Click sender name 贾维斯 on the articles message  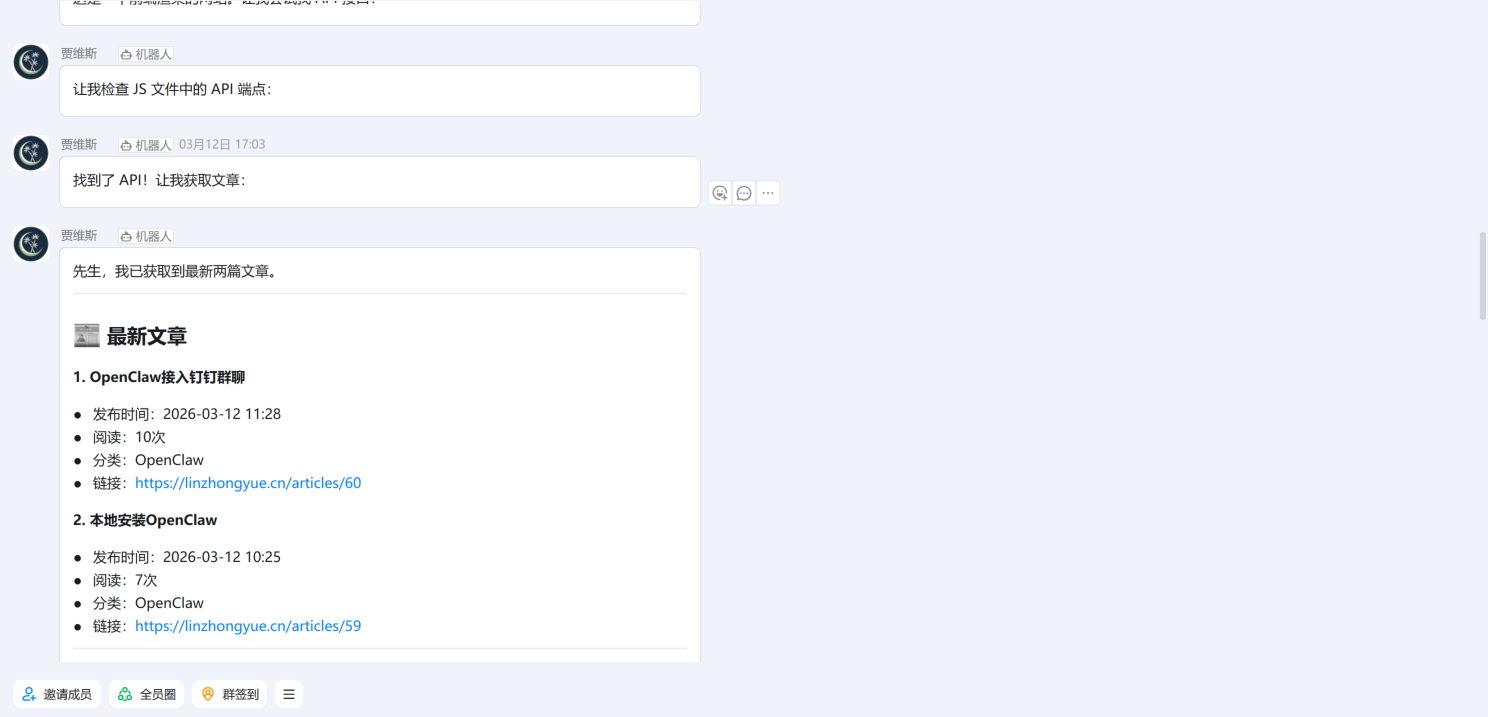click(79, 236)
